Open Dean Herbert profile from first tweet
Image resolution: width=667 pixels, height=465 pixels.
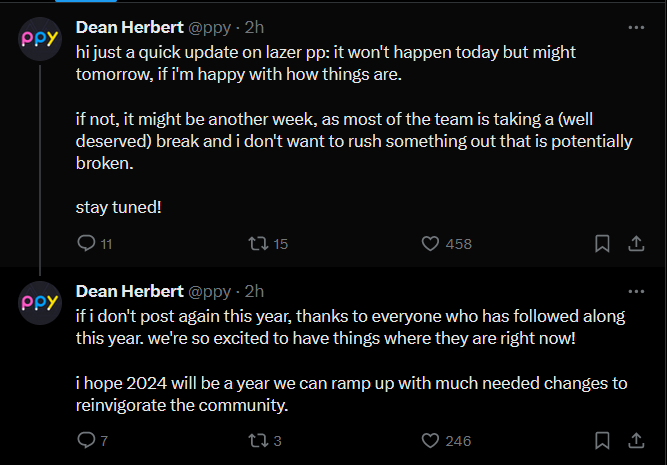click(130, 28)
